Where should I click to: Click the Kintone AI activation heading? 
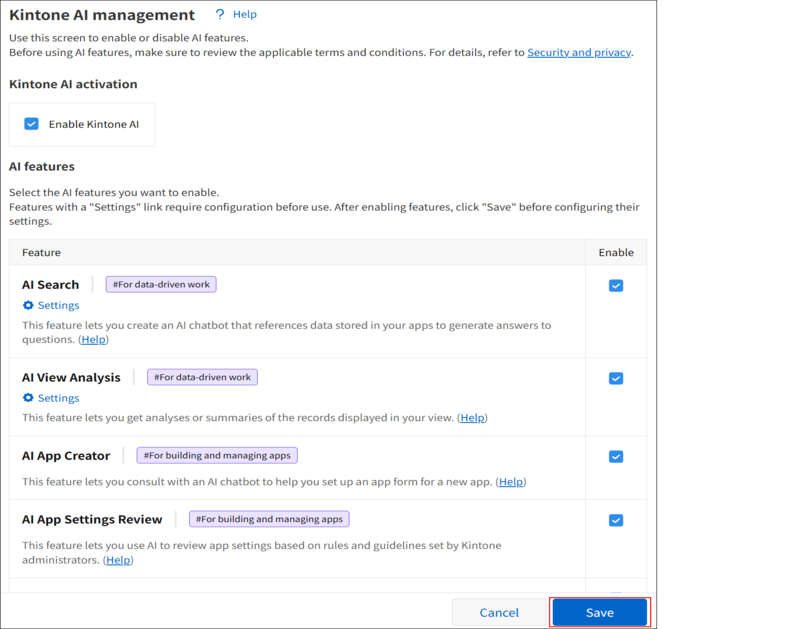pyautogui.click(x=73, y=84)
